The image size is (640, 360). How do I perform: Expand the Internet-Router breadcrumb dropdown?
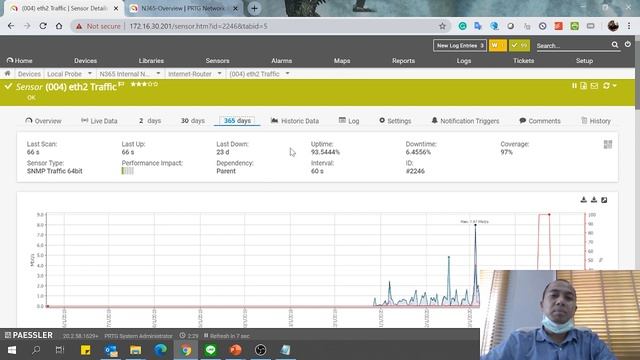(220, 73)
